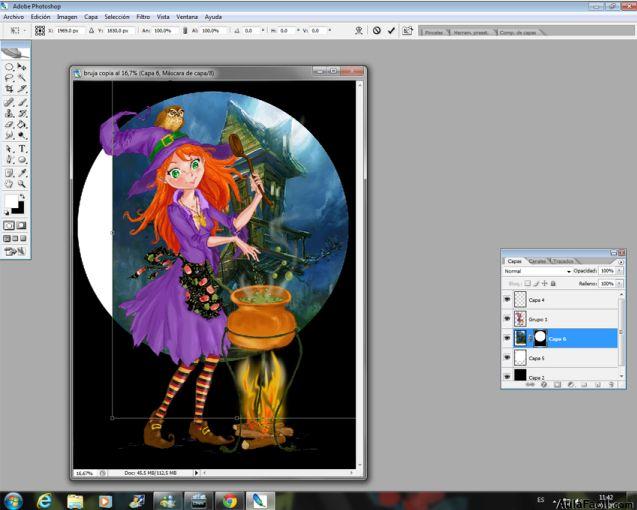Select the Crop tool
This screenshot has height=510, width=637.
point(9,89)
